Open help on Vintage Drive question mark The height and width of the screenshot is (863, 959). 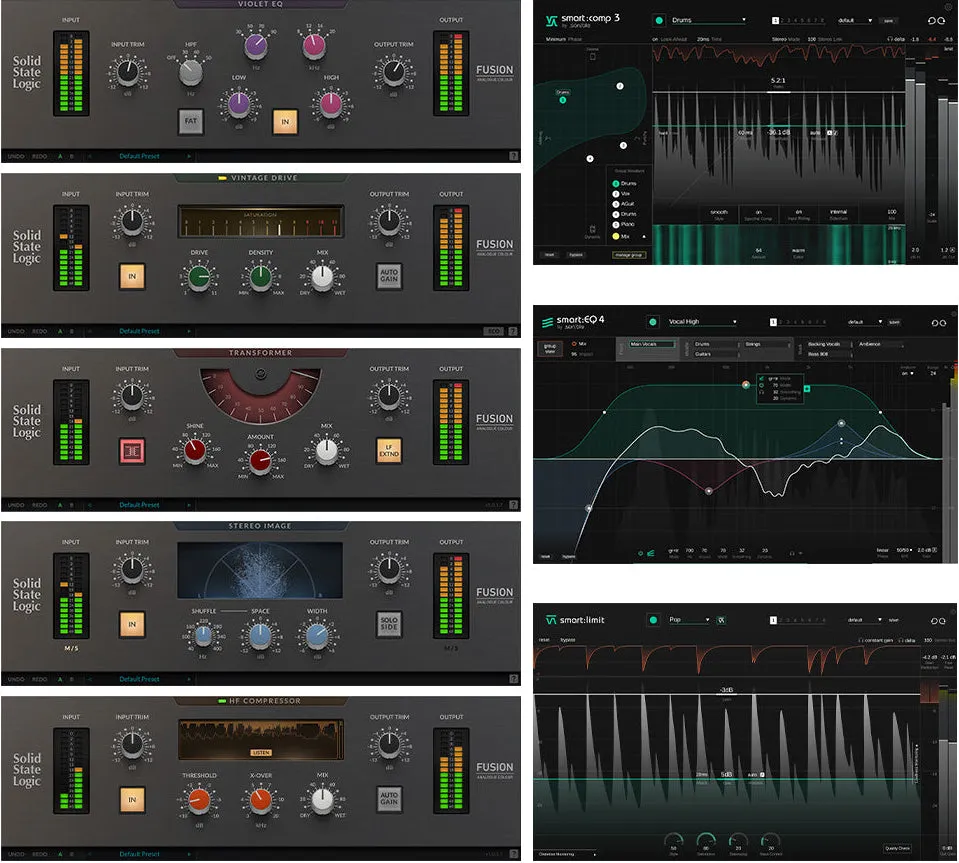coord(513,331)
